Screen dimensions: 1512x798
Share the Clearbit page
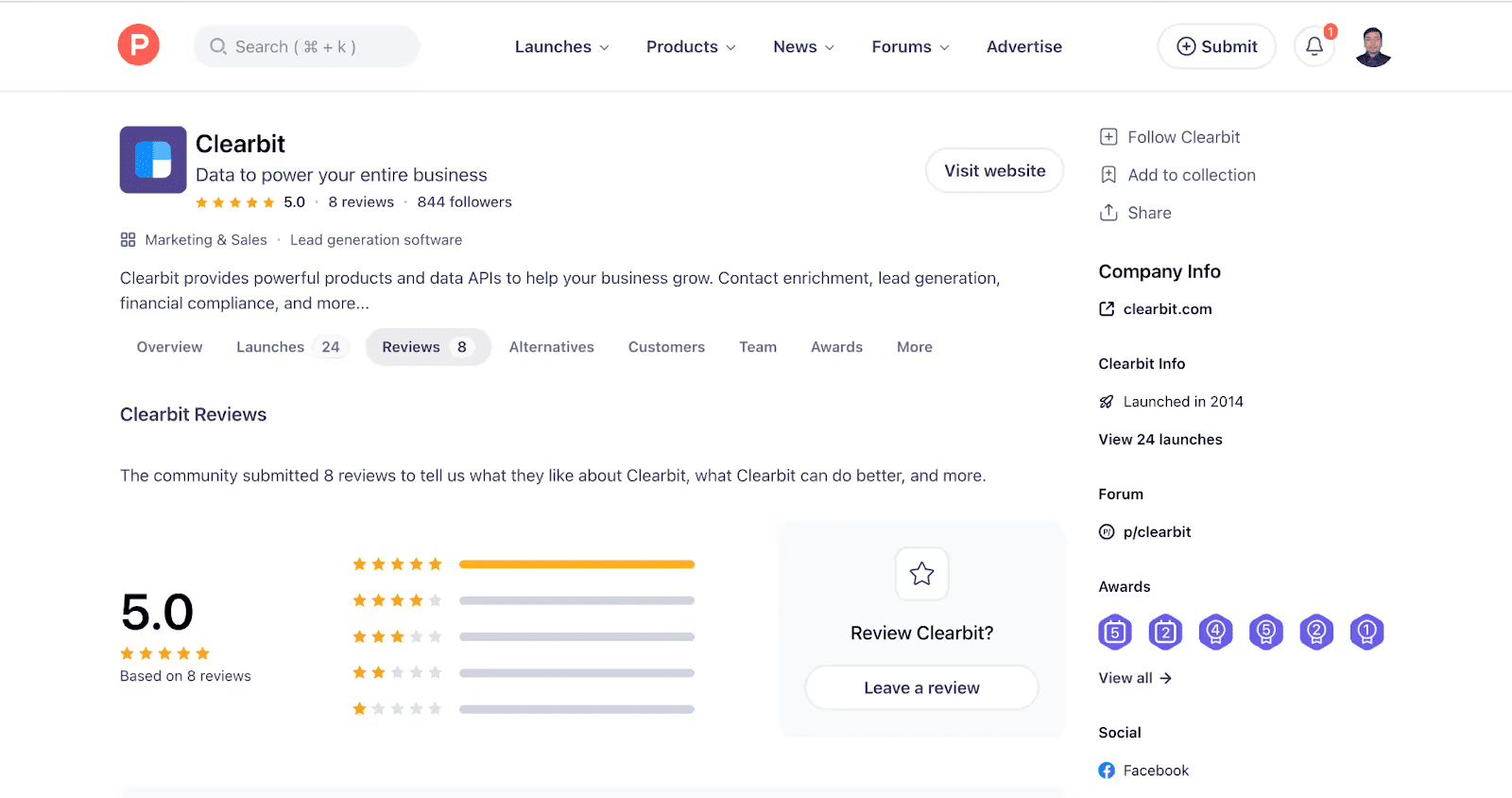(1136, 212)
